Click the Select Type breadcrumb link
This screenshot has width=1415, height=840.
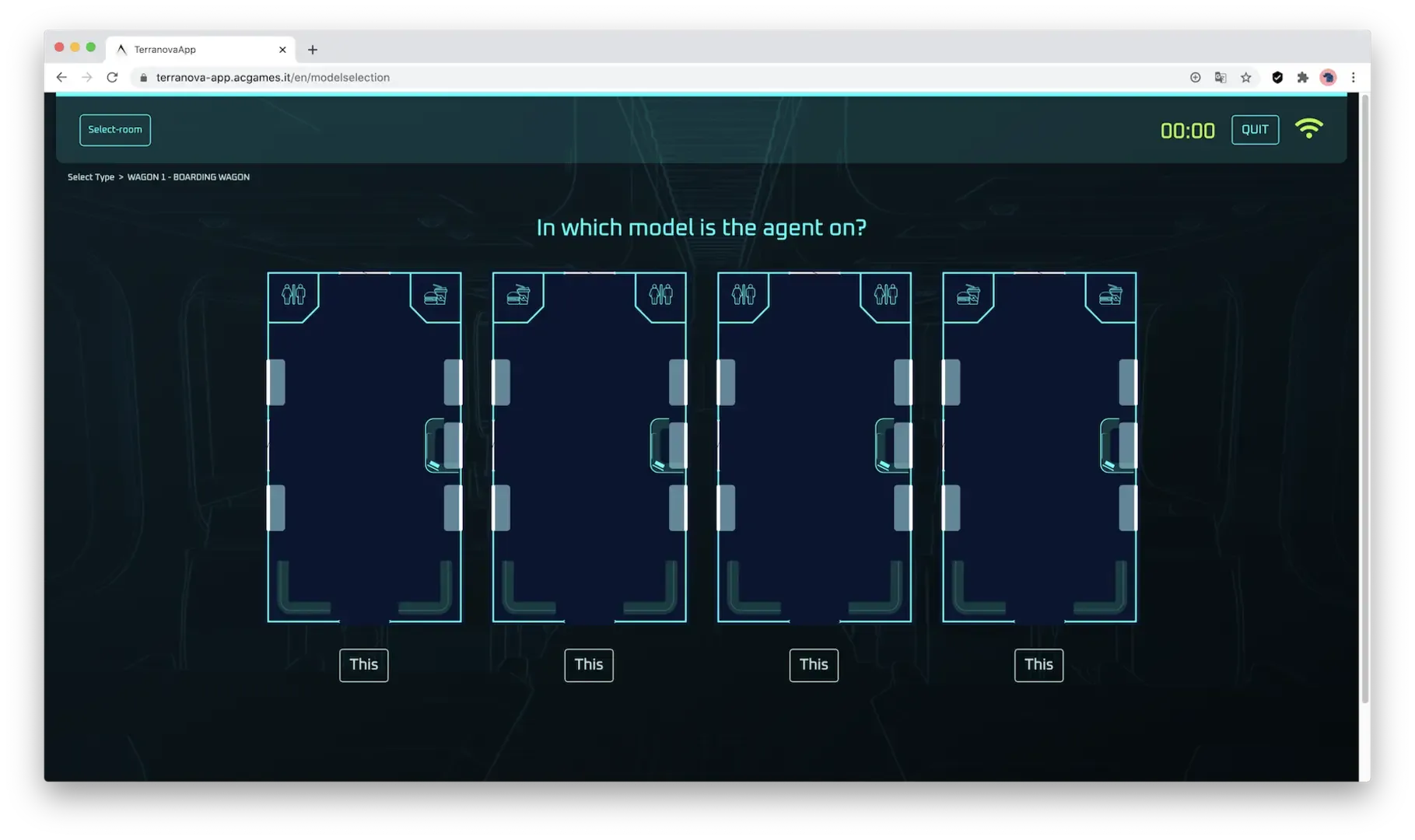coord(90,177)
